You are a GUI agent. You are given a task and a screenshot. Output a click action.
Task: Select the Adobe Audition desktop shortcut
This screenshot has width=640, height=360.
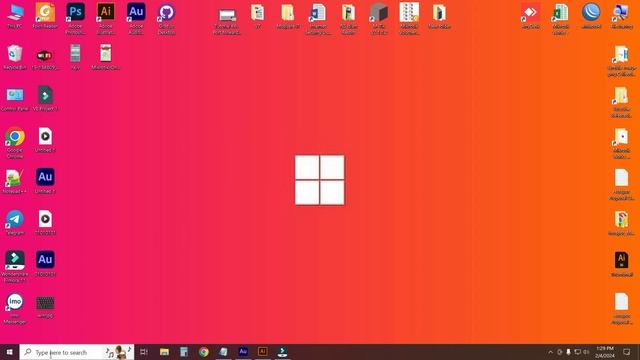(x=136, y=18)
